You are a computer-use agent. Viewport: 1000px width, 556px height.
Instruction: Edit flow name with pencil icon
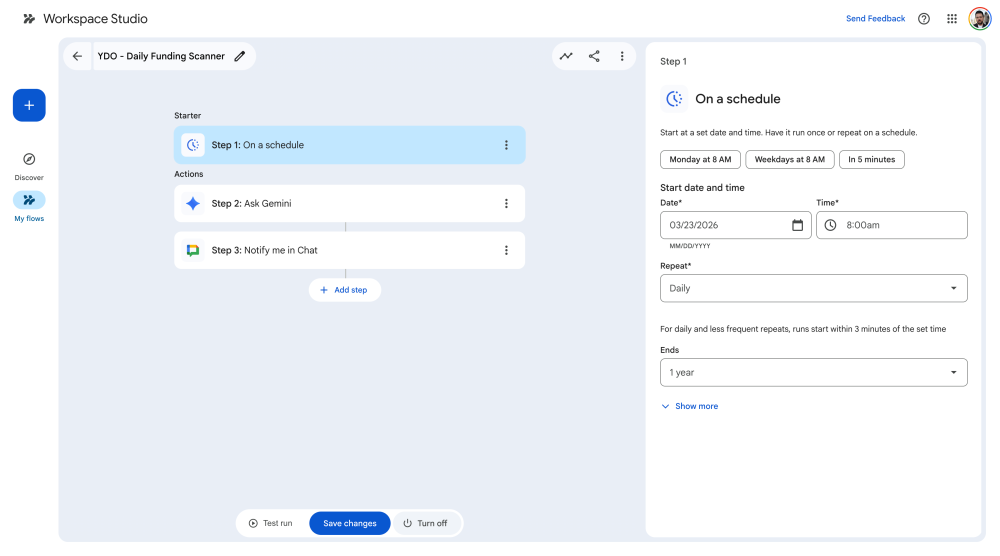click(x=240, y=56)
